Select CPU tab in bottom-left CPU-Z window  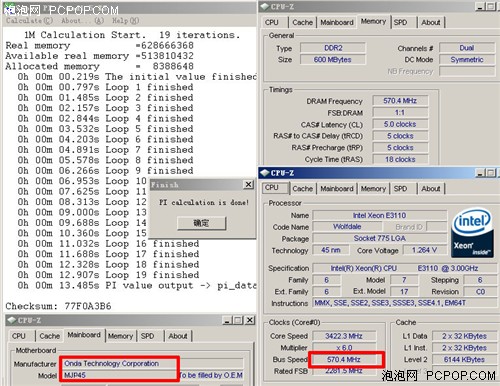click(x=19, y=336)
